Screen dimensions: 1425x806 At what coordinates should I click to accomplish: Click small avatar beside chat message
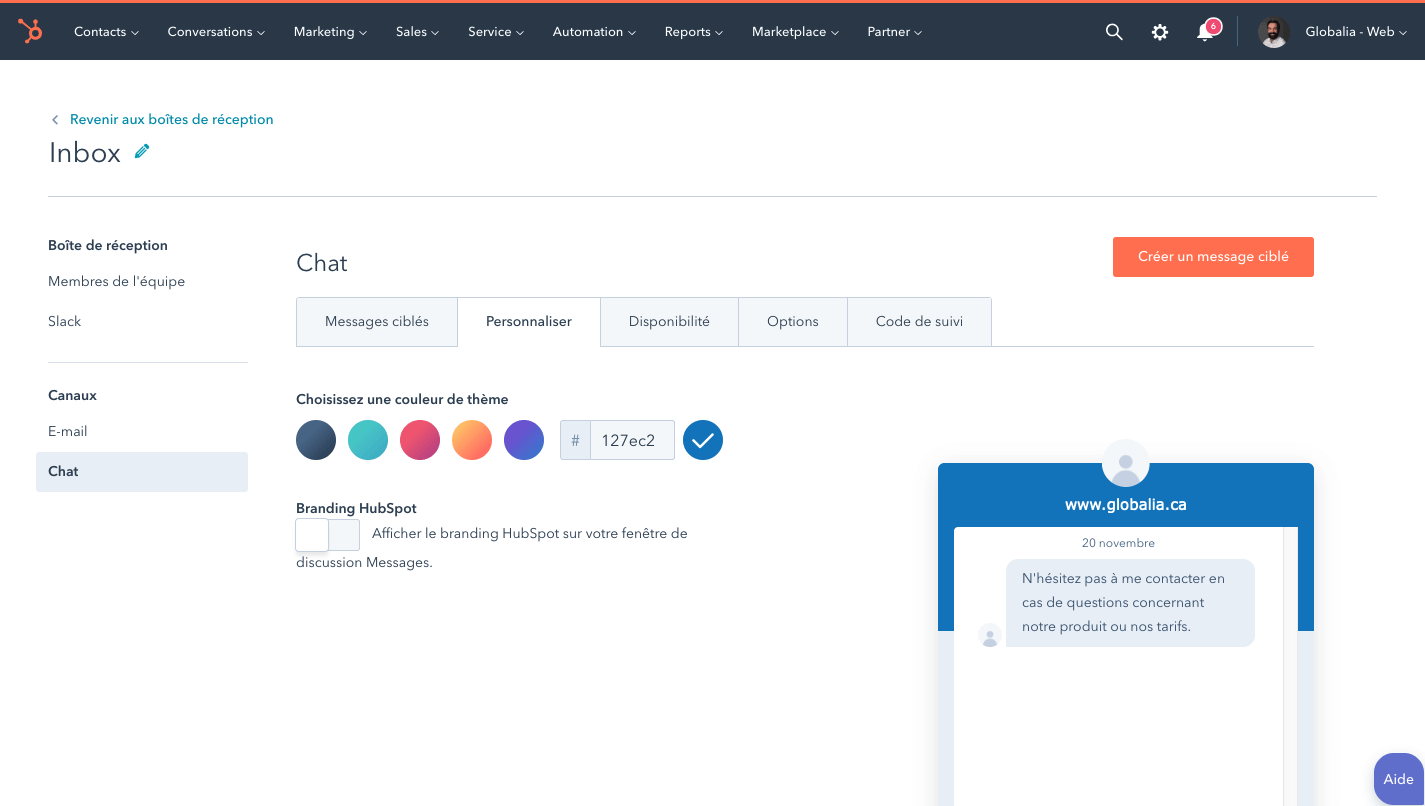tap(990, 635)
